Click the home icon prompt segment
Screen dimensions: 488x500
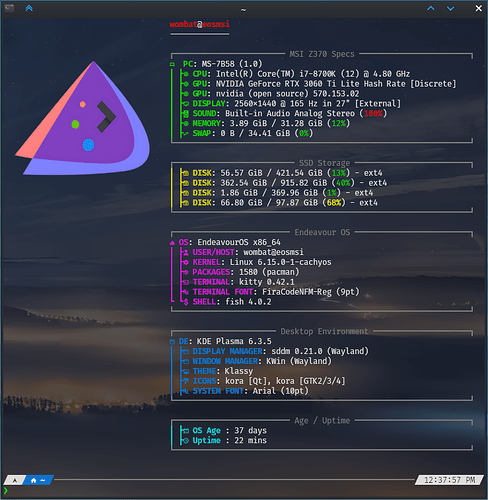point(37,480)
